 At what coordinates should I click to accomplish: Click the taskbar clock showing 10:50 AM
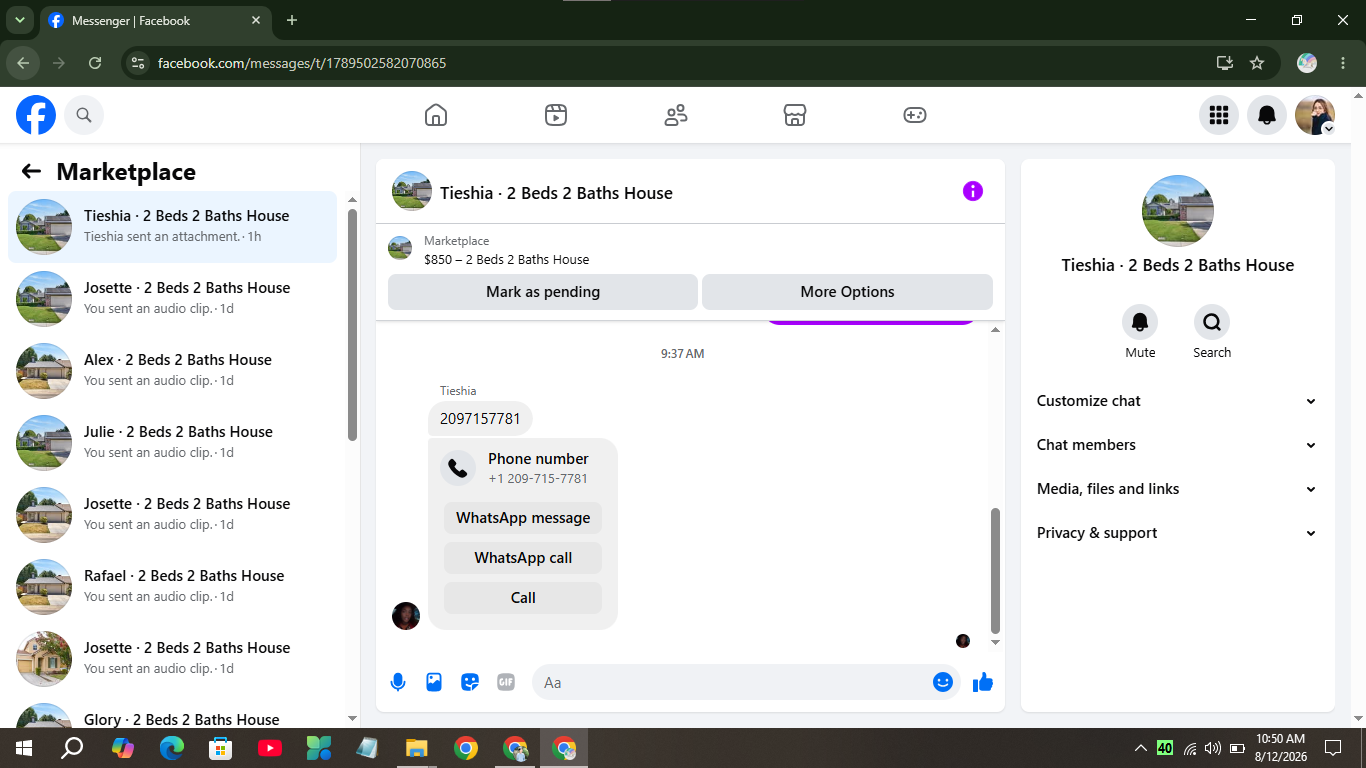click(x=1280, y=747)
